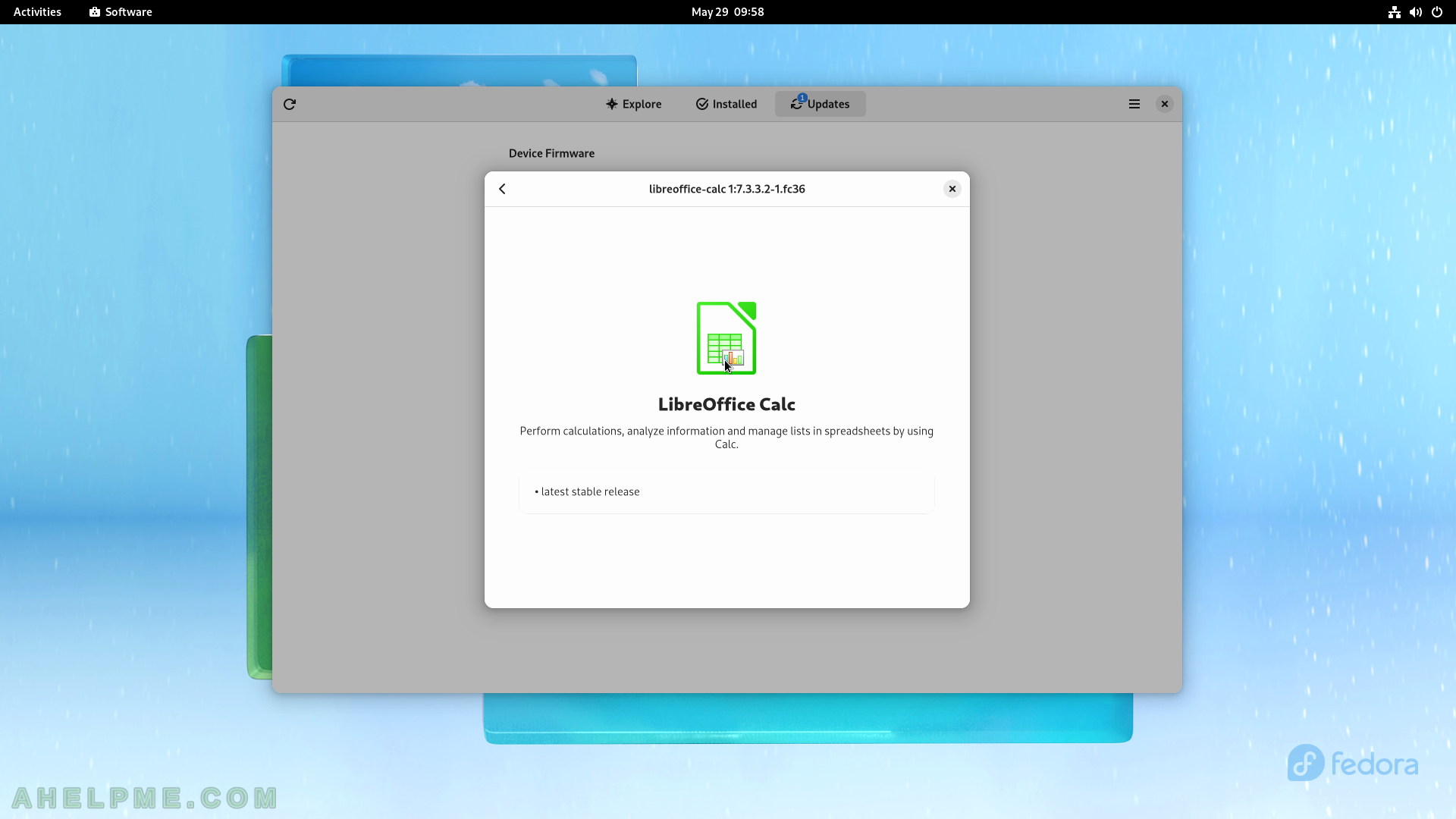Click the LibreOffice Calc spreadsheet icon
Viewport: 1456px width, 819px height.
tap(726, 338)
